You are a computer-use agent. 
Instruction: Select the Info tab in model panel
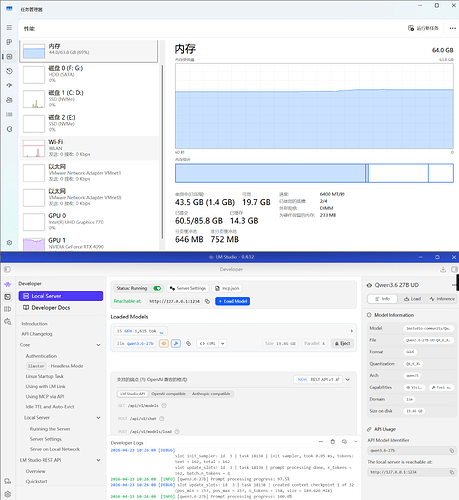(x=382, y=299)
